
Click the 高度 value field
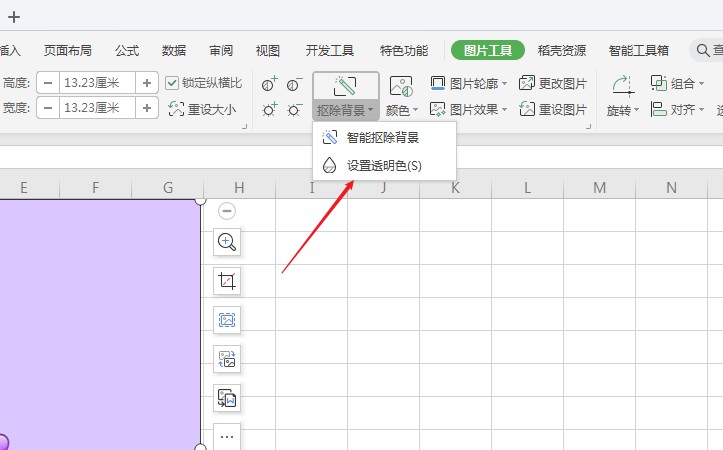point(97,83)
